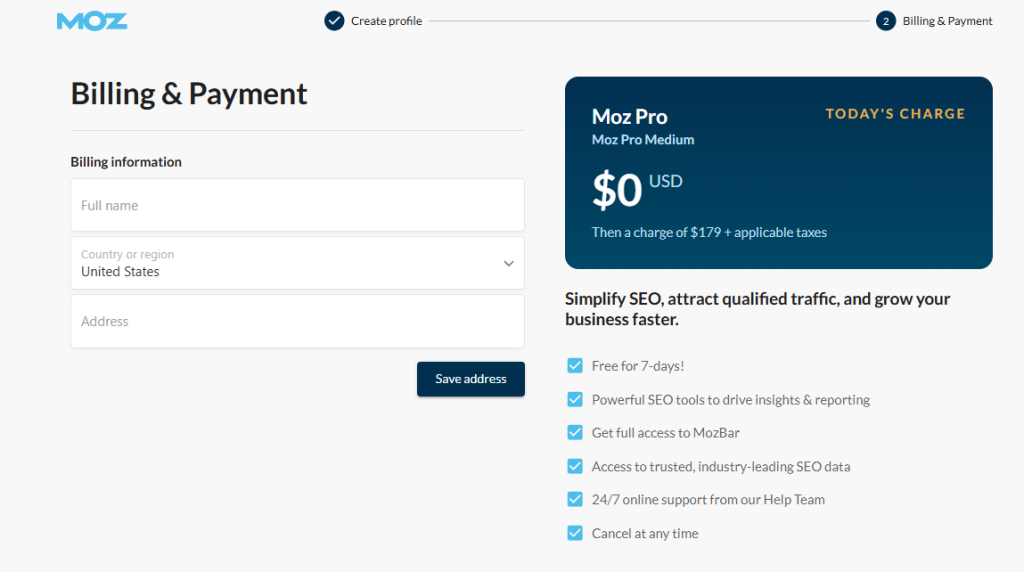Click the Powerful SEO tools checkmark
The height and width of the screenshot is (572, 1024).
(575, 399)
